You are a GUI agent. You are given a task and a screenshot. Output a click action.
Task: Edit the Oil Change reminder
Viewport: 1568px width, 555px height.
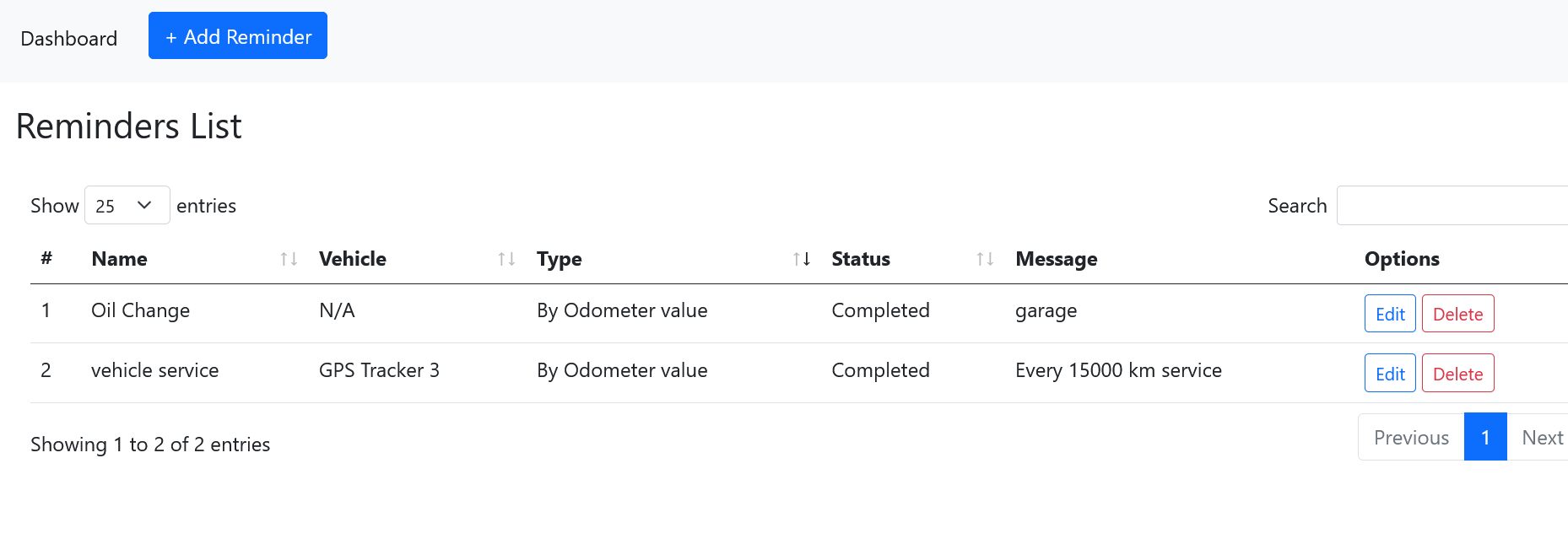click(1390, 314)
